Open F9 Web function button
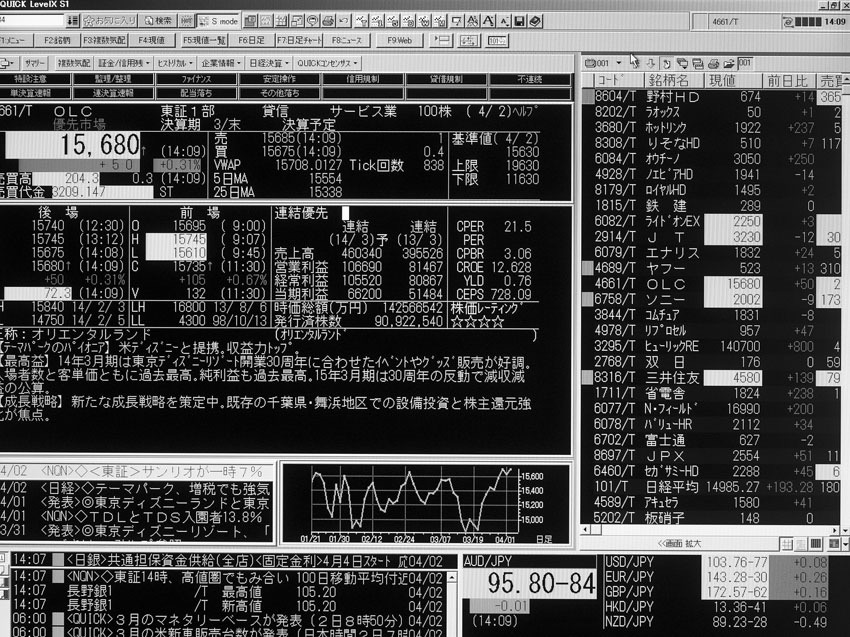The image size is (850, 637). (400, 40)
